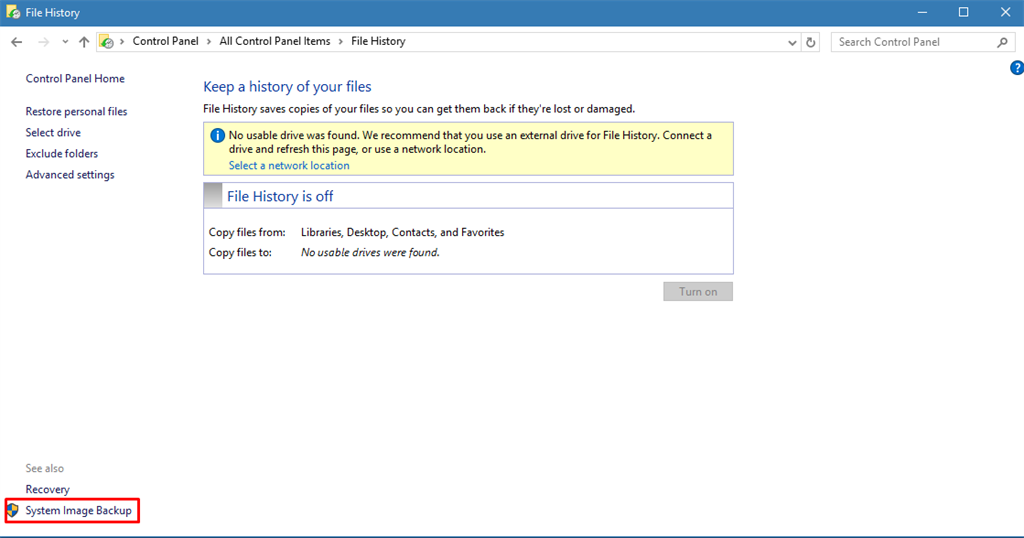Go up one level with the Up arrow
This screenshot has width=1024, height=538.
click(84, 42)
